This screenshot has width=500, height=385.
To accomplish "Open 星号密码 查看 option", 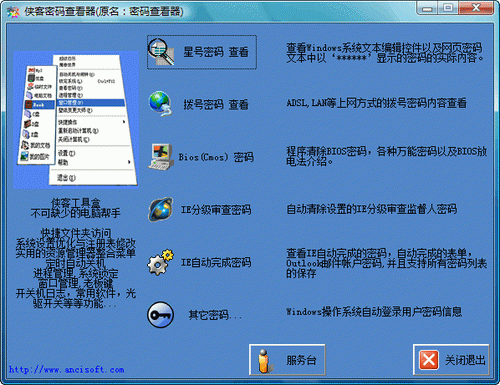I will click(216, 52).
